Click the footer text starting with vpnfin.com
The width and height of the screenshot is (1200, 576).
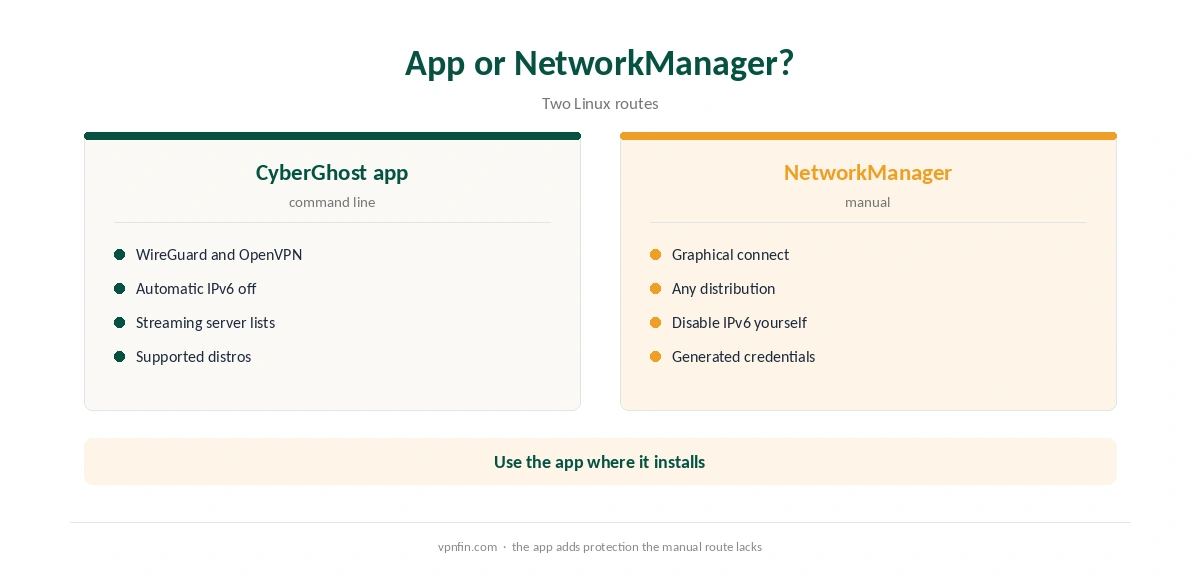[600, 547]
